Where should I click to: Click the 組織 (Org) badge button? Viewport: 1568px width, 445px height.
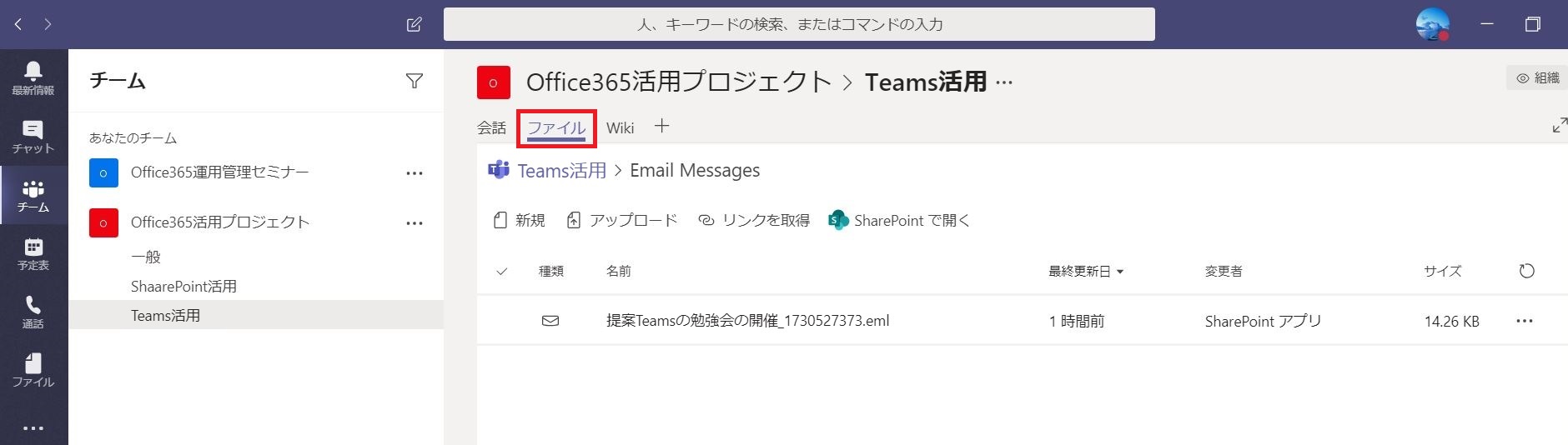tap(1537, 77)
